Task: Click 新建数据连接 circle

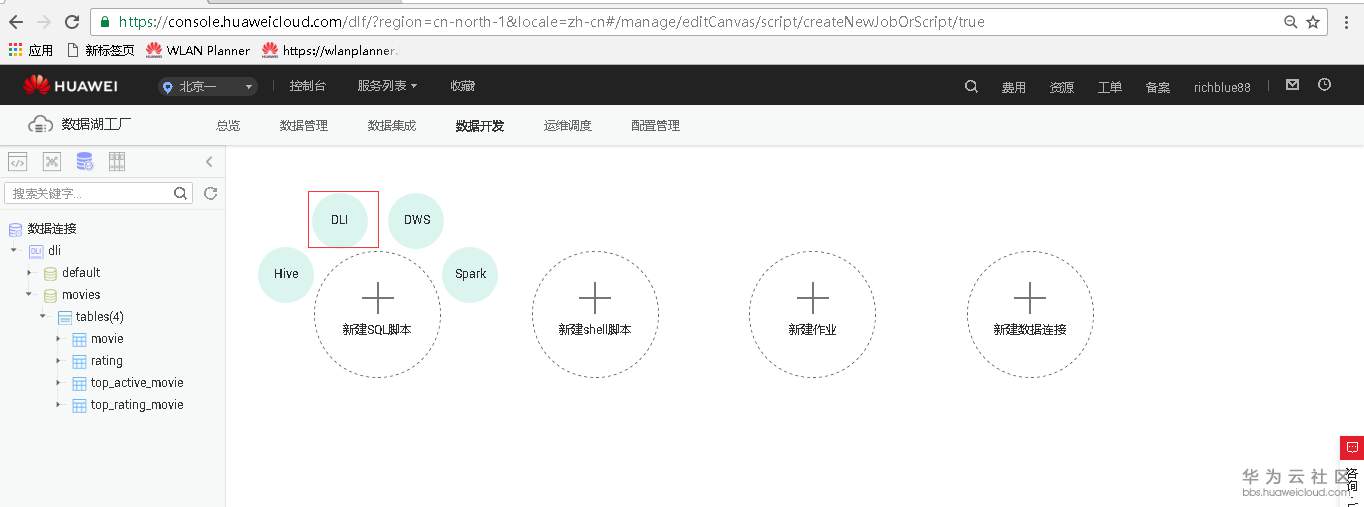Action: [1030, 315]
